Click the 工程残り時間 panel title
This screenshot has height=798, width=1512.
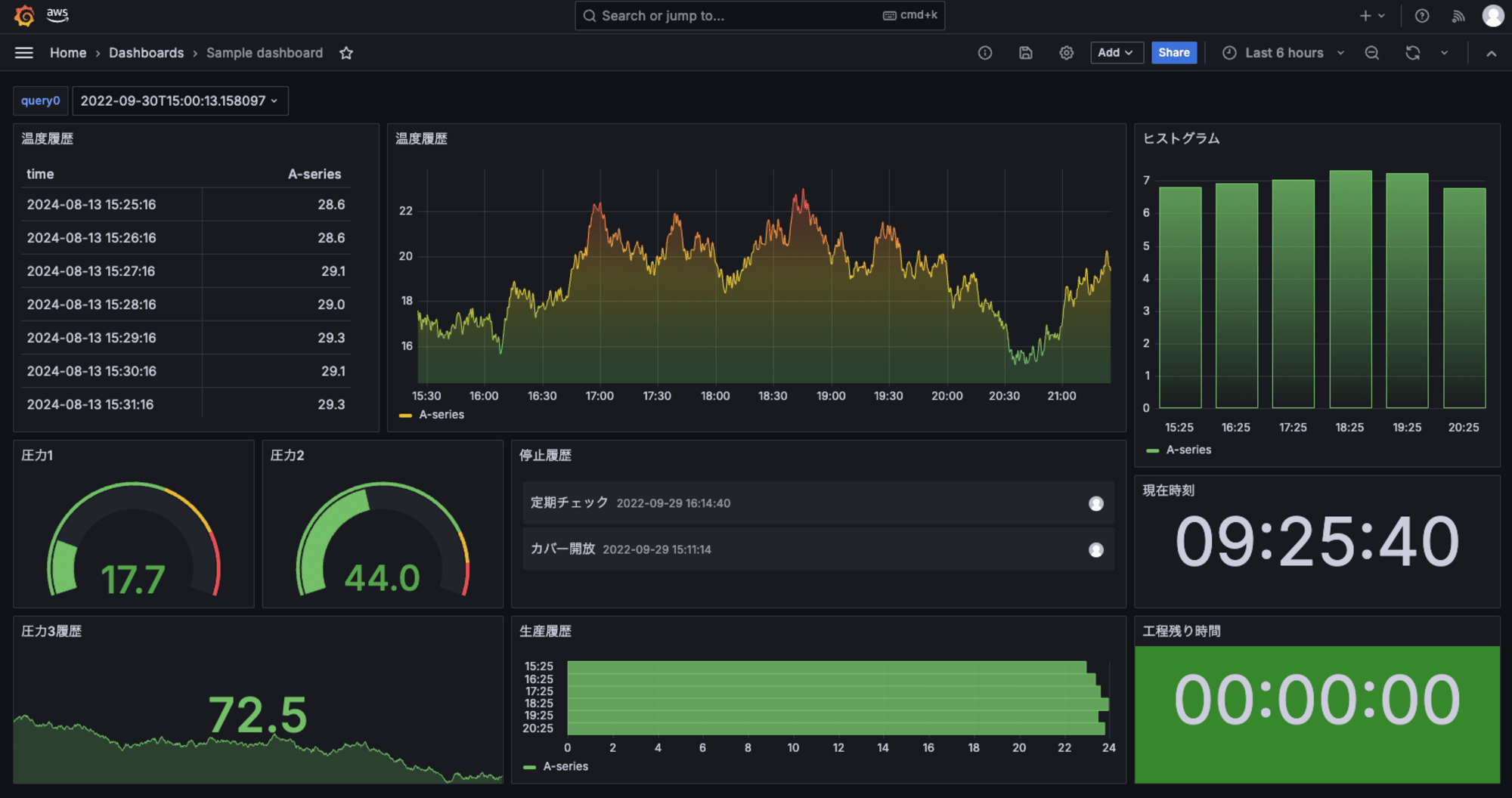pos(1182,631)
